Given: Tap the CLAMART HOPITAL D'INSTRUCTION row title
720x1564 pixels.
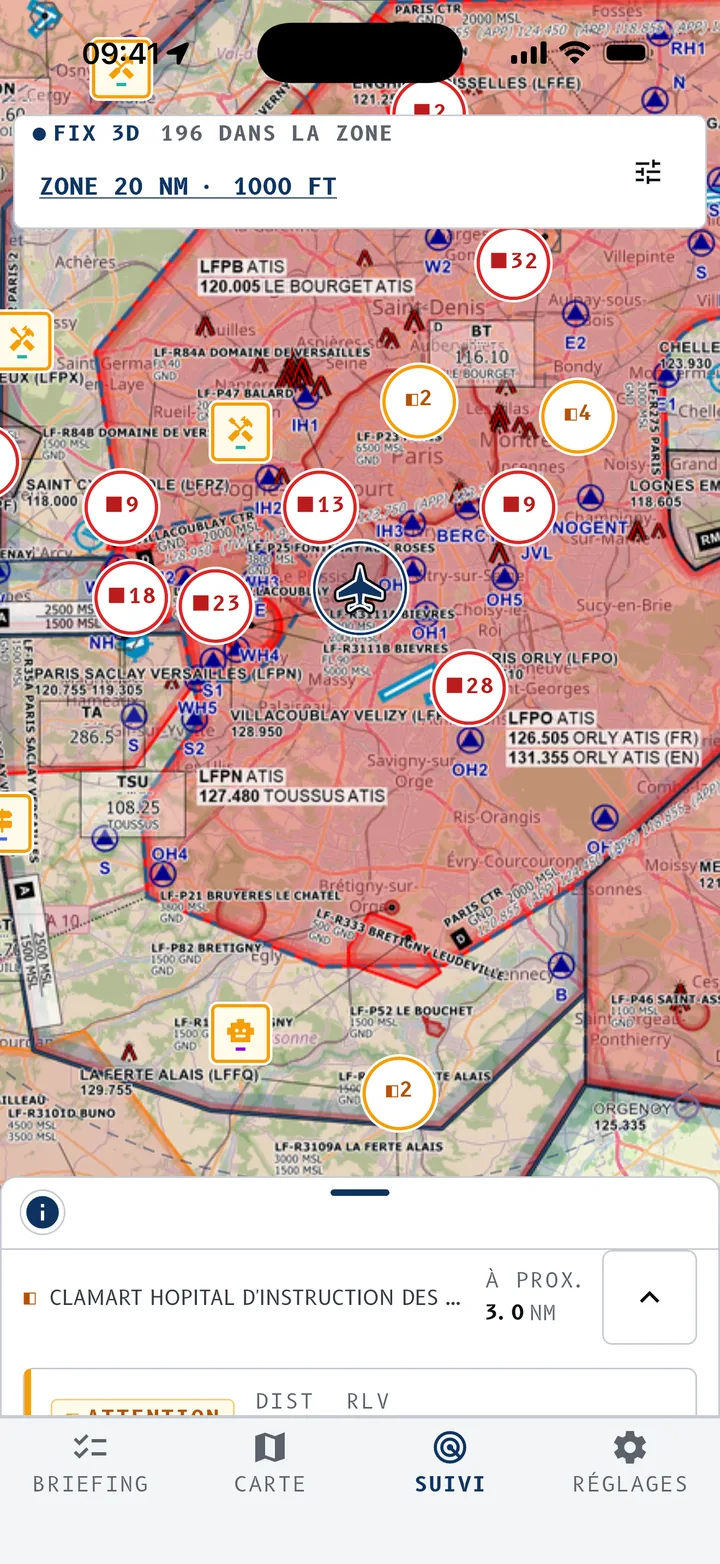Looking at the screenshot, I should click(255, 1298).
